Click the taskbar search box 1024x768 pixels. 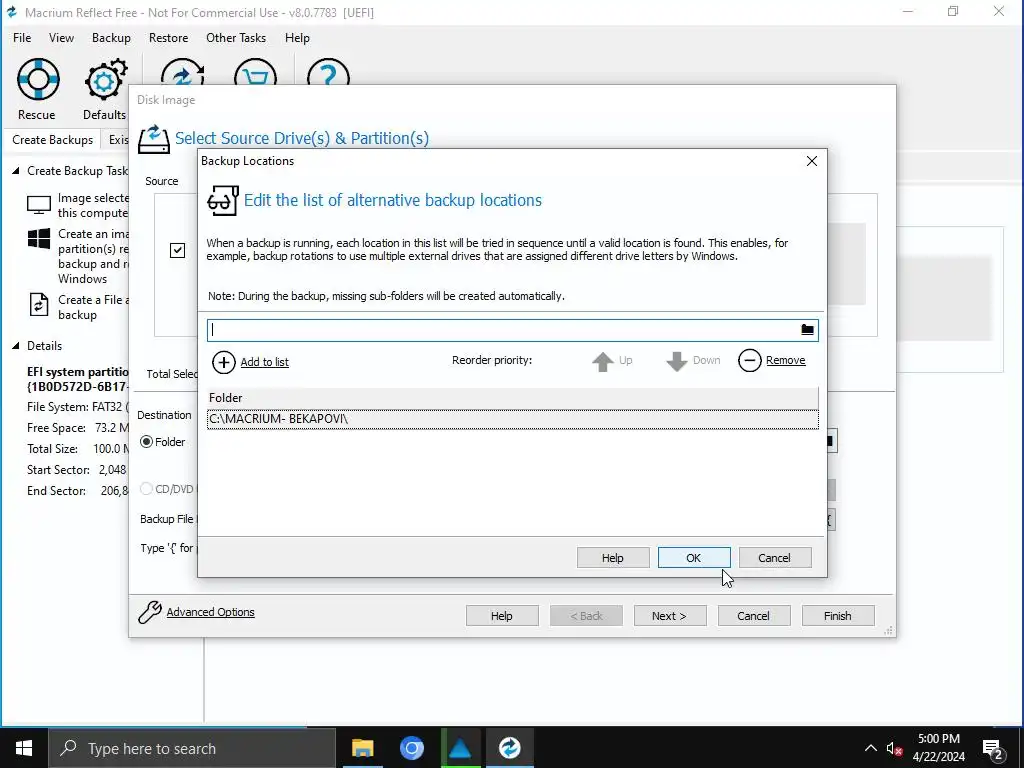192,748
